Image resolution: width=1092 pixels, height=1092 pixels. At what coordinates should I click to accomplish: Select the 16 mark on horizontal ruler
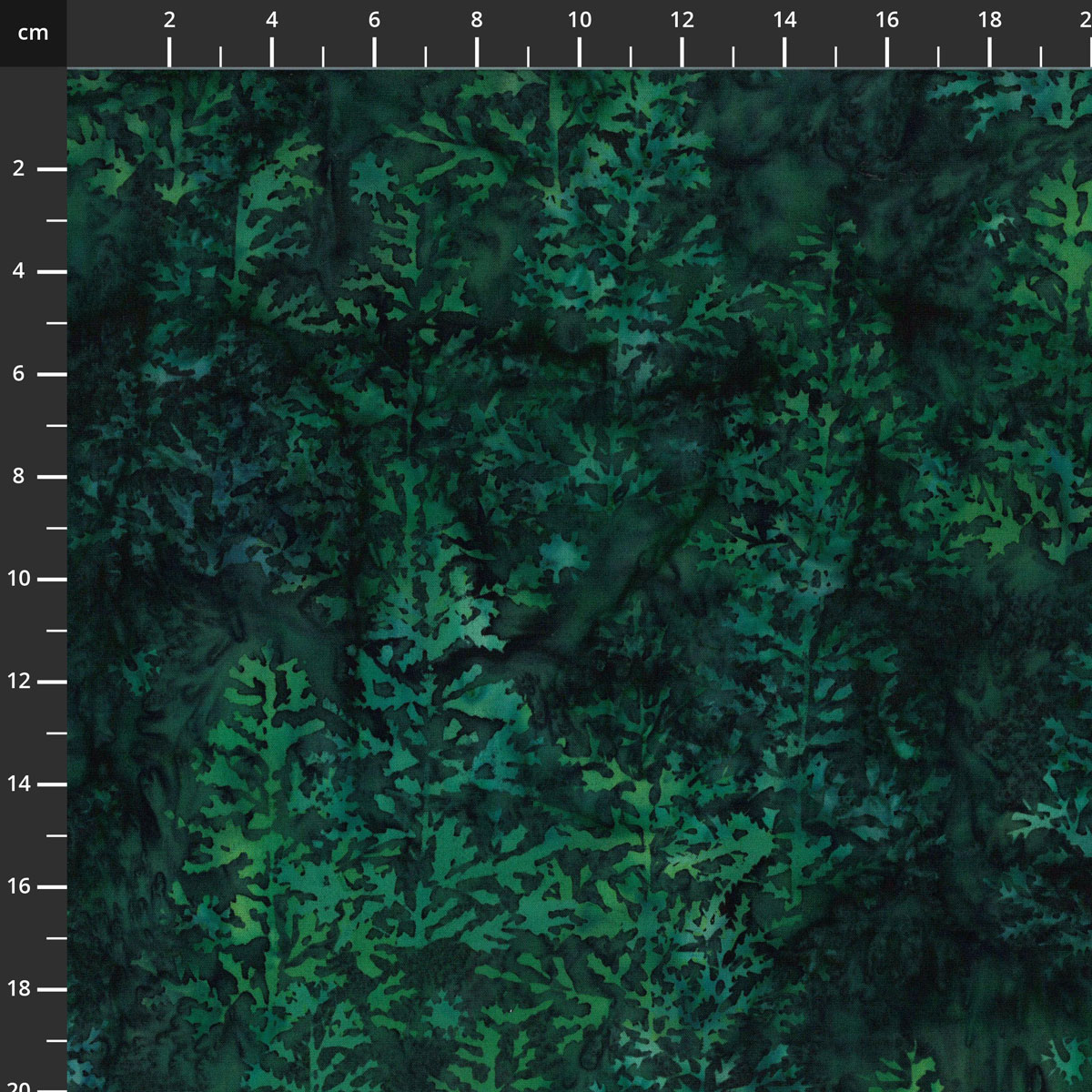point(887,20)
